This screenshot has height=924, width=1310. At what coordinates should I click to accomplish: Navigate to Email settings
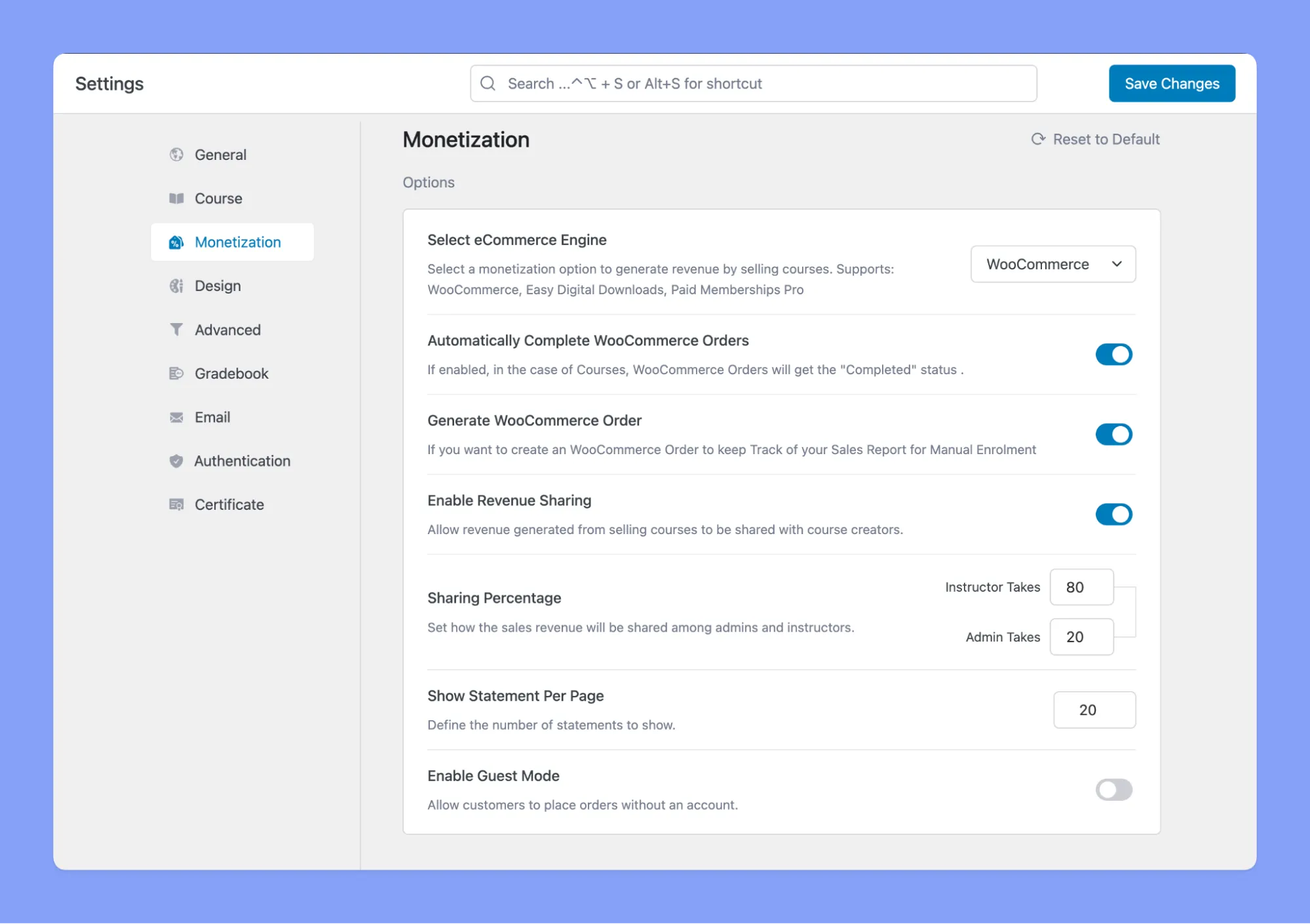pos(233,417)
